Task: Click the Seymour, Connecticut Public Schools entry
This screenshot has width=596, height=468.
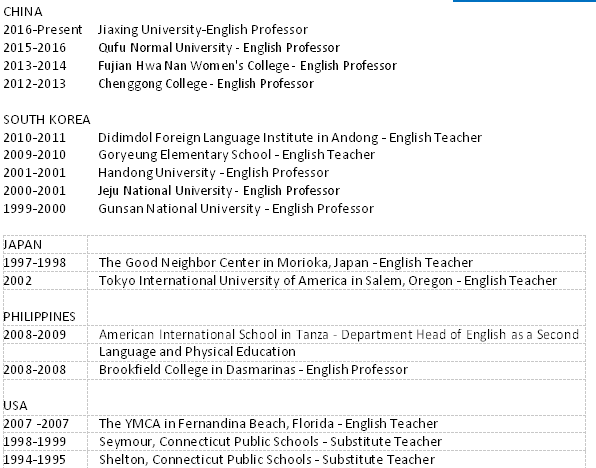Action: tap(270, 441)
